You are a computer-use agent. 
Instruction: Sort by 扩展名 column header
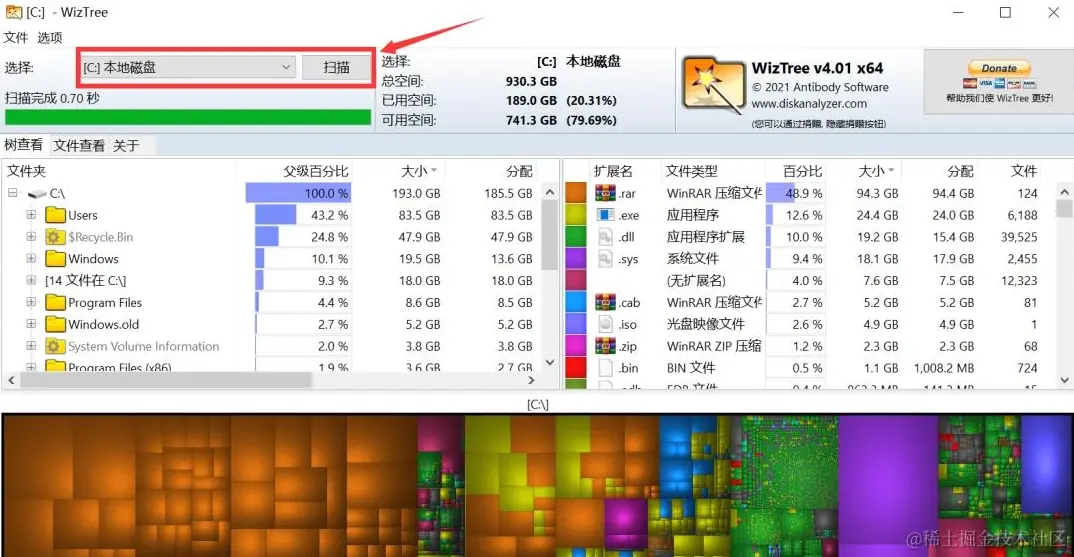click(613, 171)
